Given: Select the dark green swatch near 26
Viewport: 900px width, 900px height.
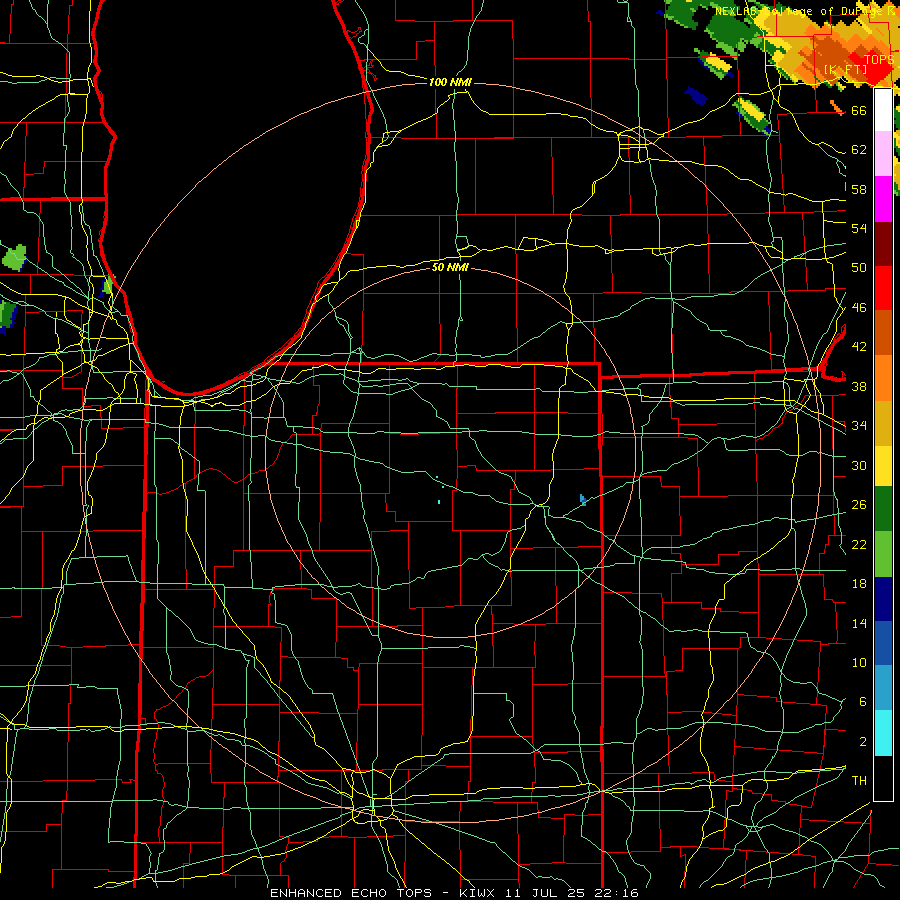Looking at the screenshot, I should 883,509.
